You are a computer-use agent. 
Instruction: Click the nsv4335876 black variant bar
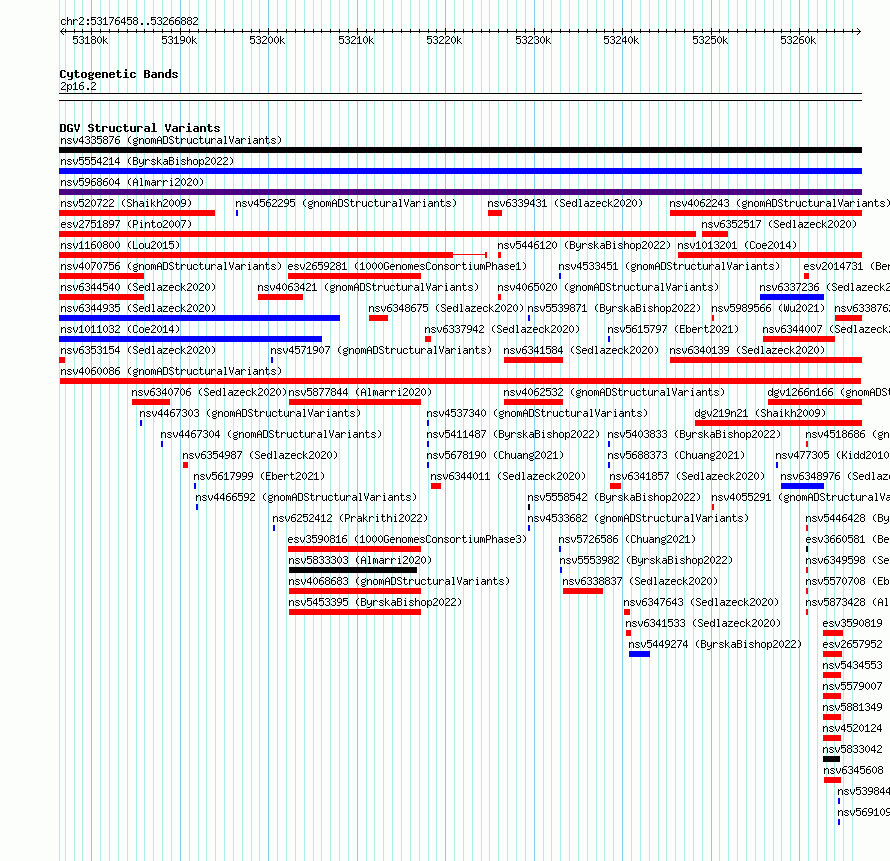click(460, 150)
